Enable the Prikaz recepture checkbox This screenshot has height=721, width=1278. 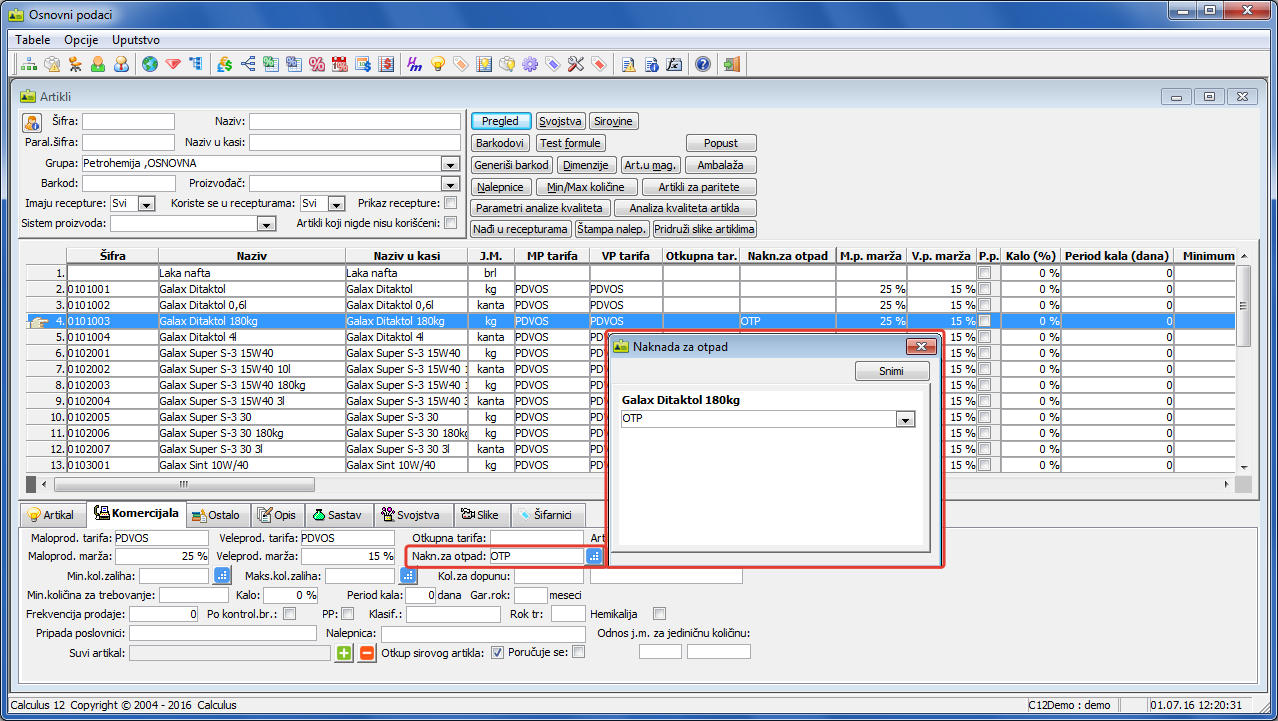coord(450,203)
